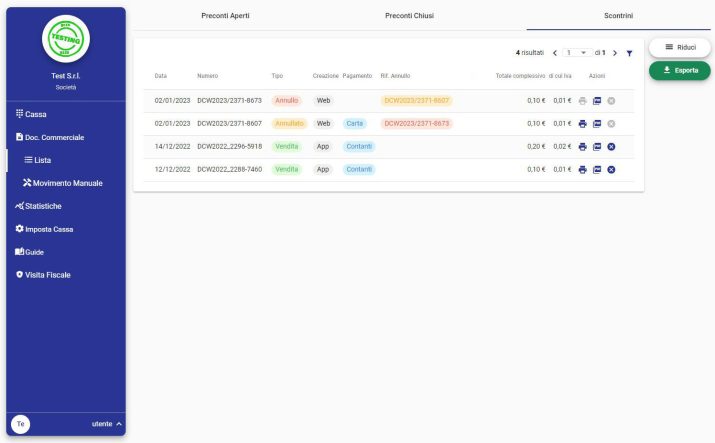Screen dimensions: 715x443
Task: Click the Esporta button
Action: [680, 70]
